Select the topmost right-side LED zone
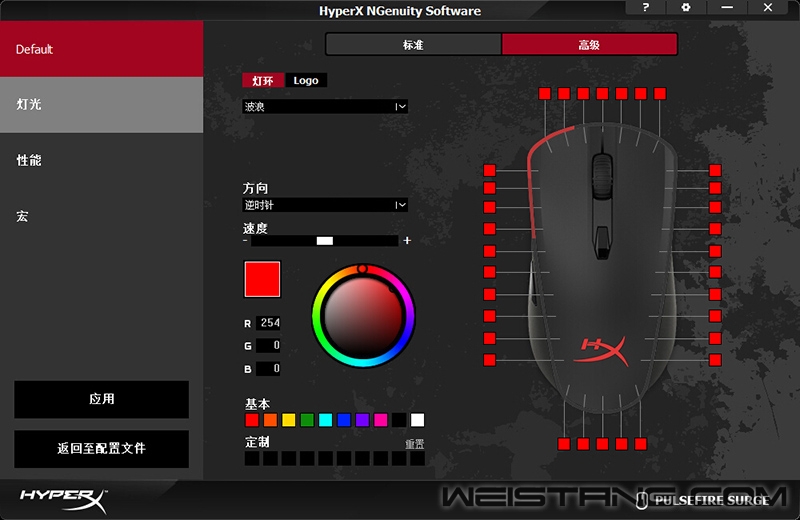This screenshot has width=800, height=520. [715, 170]
